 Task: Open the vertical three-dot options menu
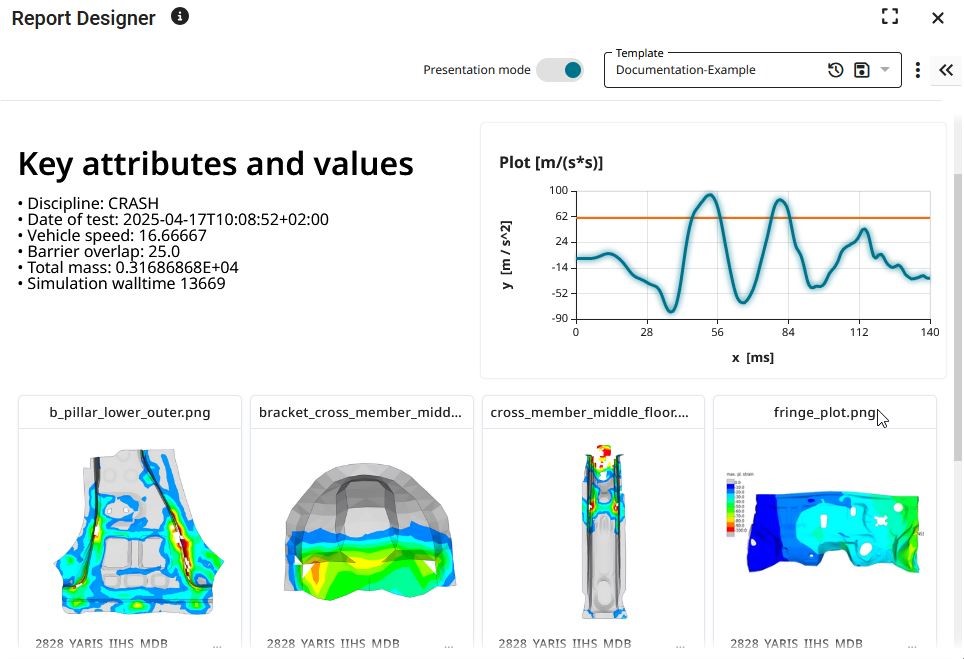pos(917,70)
